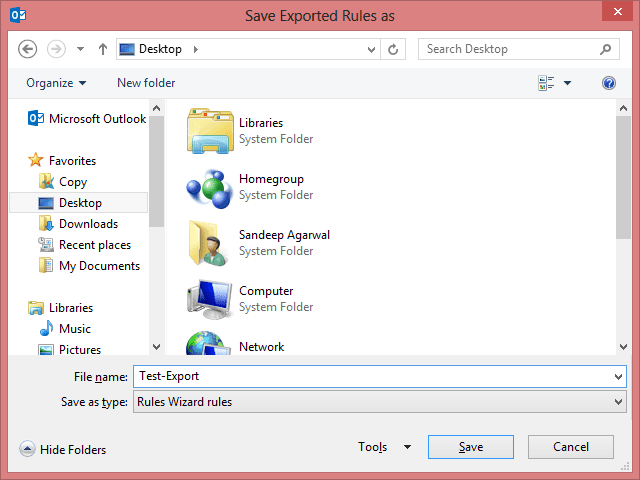Image resolution: width=640 pixels, height=480 pixels.
Task: Click the Up one level arrow
Action: [103, 49]
